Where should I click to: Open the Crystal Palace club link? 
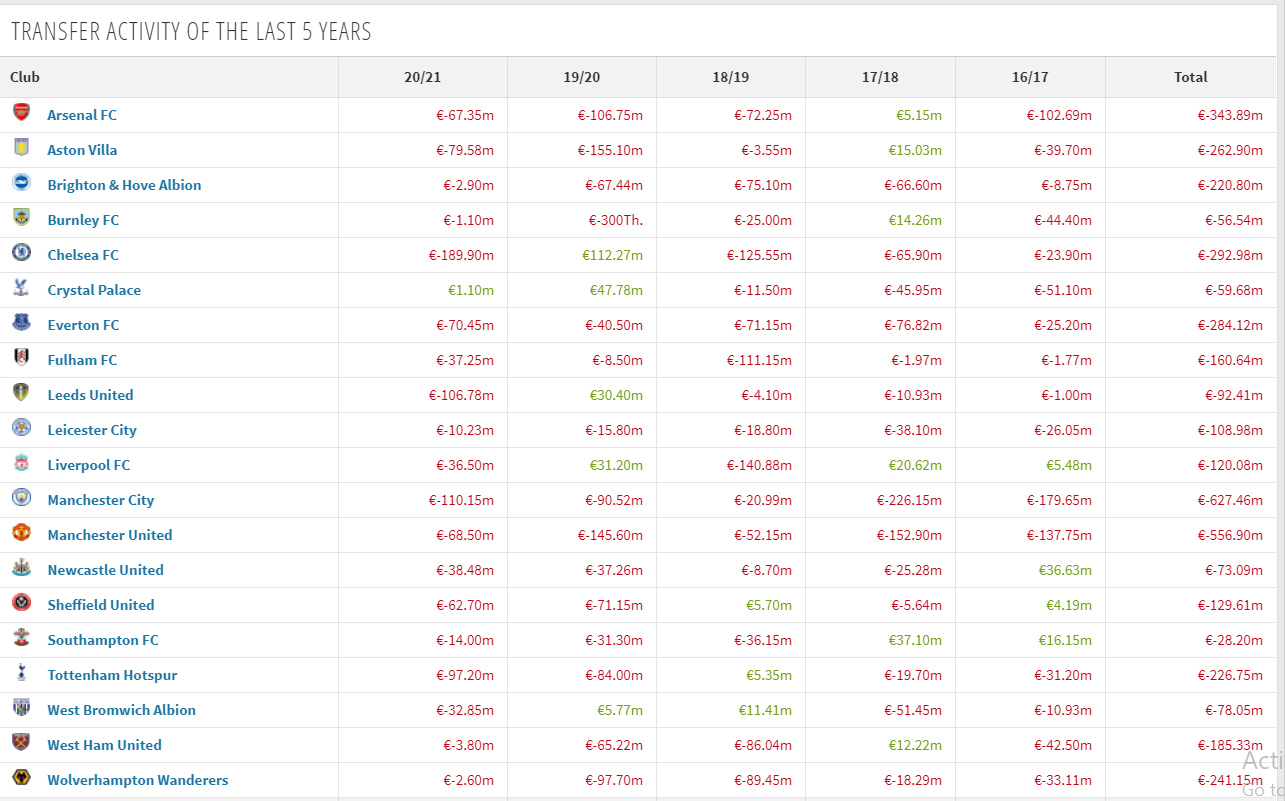(94, 290)
